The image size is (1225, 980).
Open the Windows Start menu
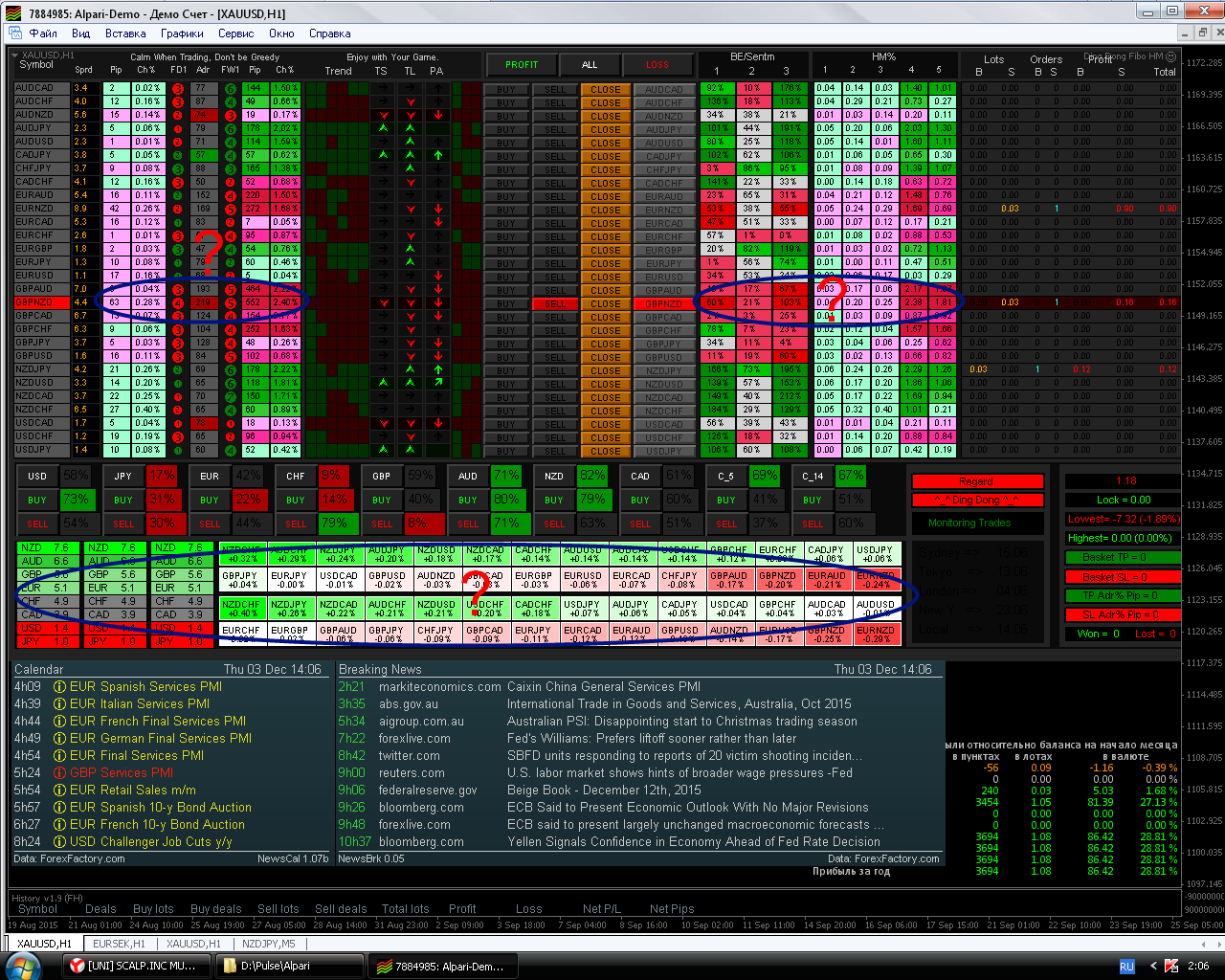click(x=23, y=966)
